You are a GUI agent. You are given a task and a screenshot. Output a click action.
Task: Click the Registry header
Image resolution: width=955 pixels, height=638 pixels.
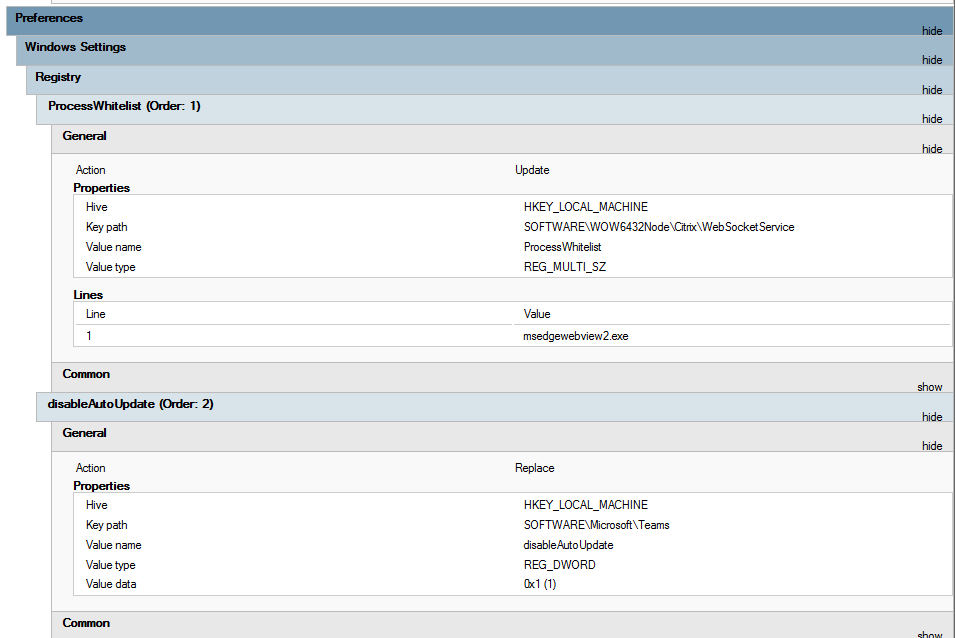click(490, 80)
